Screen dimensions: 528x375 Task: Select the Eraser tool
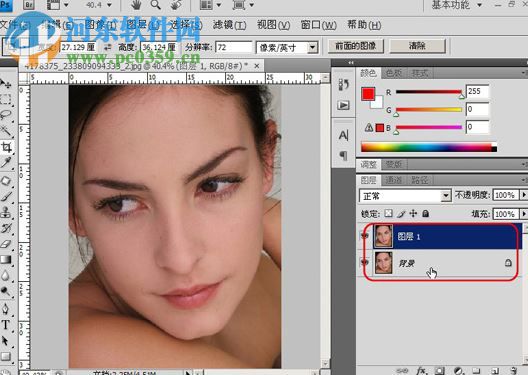tap(5, 244)
